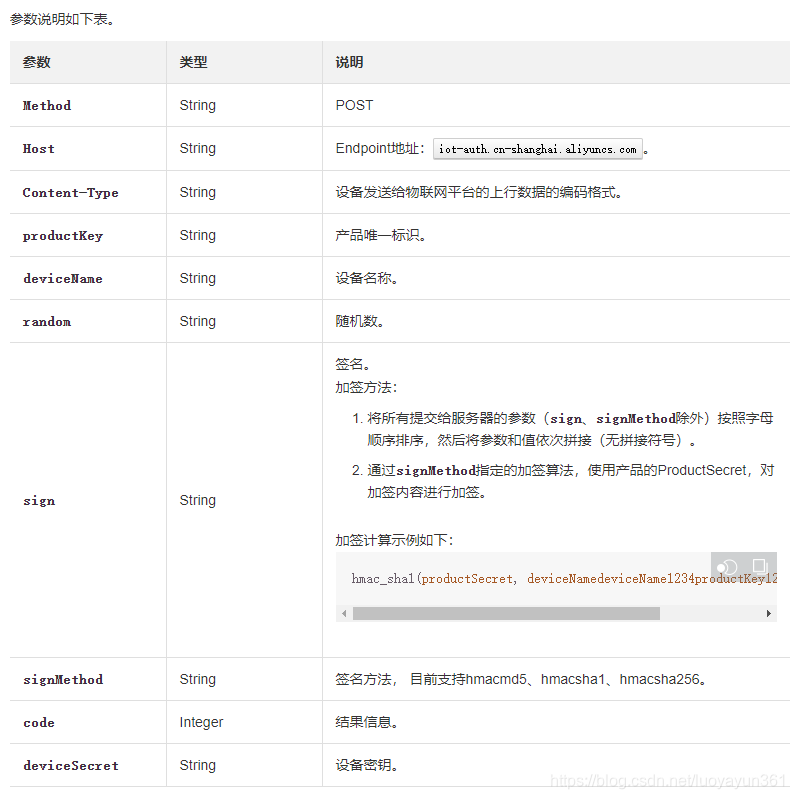
Task: Click the Endpoint地址 label
Action: click(380, 149)
